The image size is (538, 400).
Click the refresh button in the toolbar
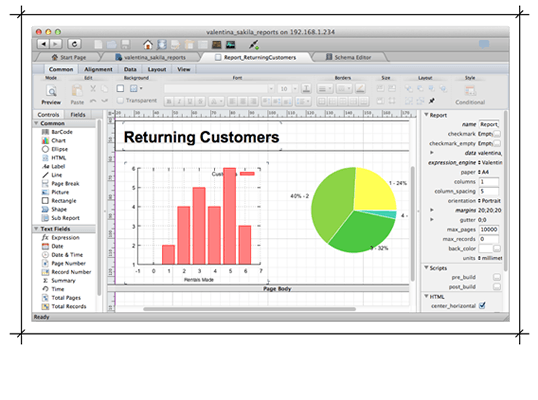74,44
